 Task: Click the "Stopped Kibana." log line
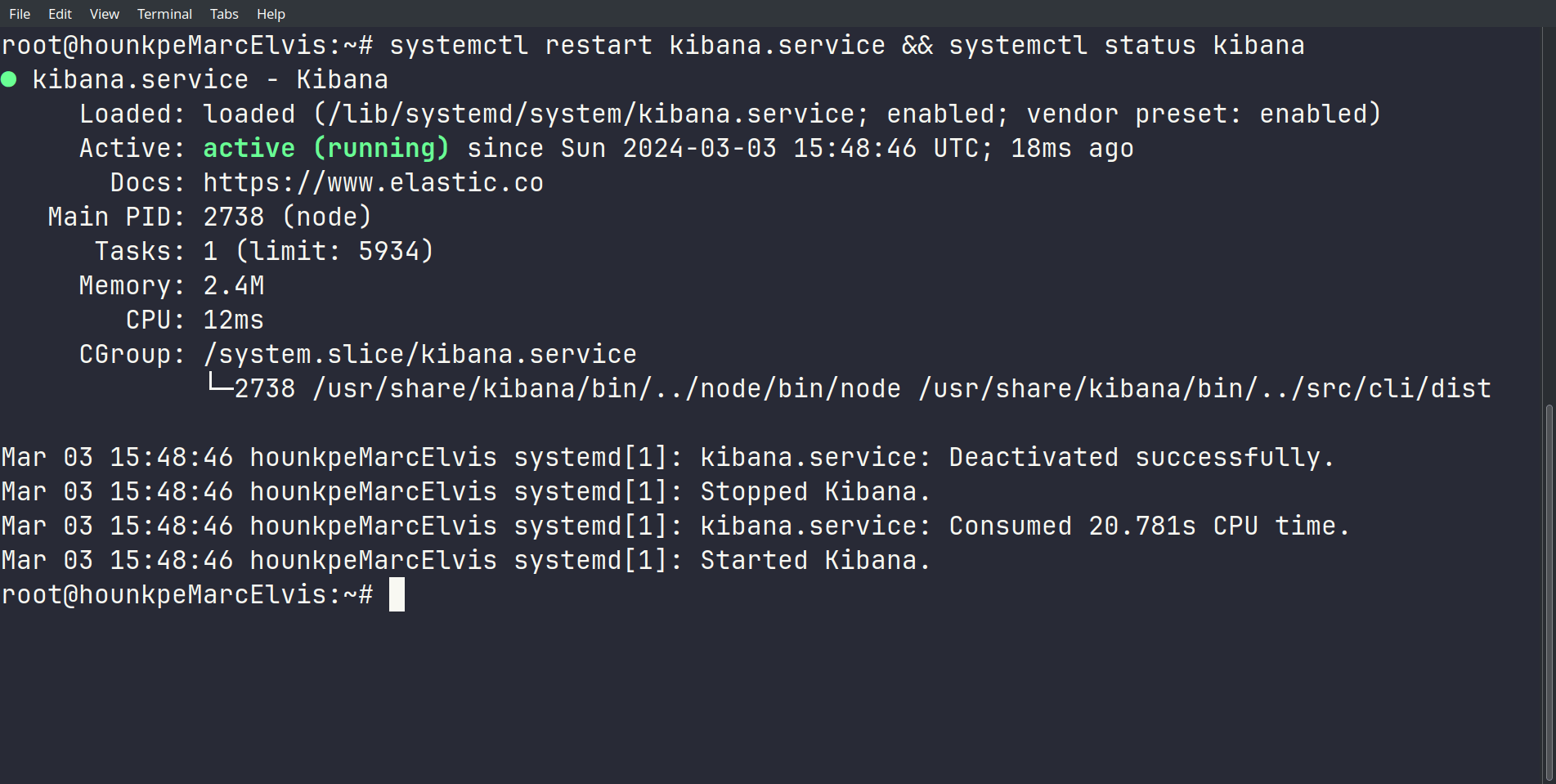coord(814,491)
